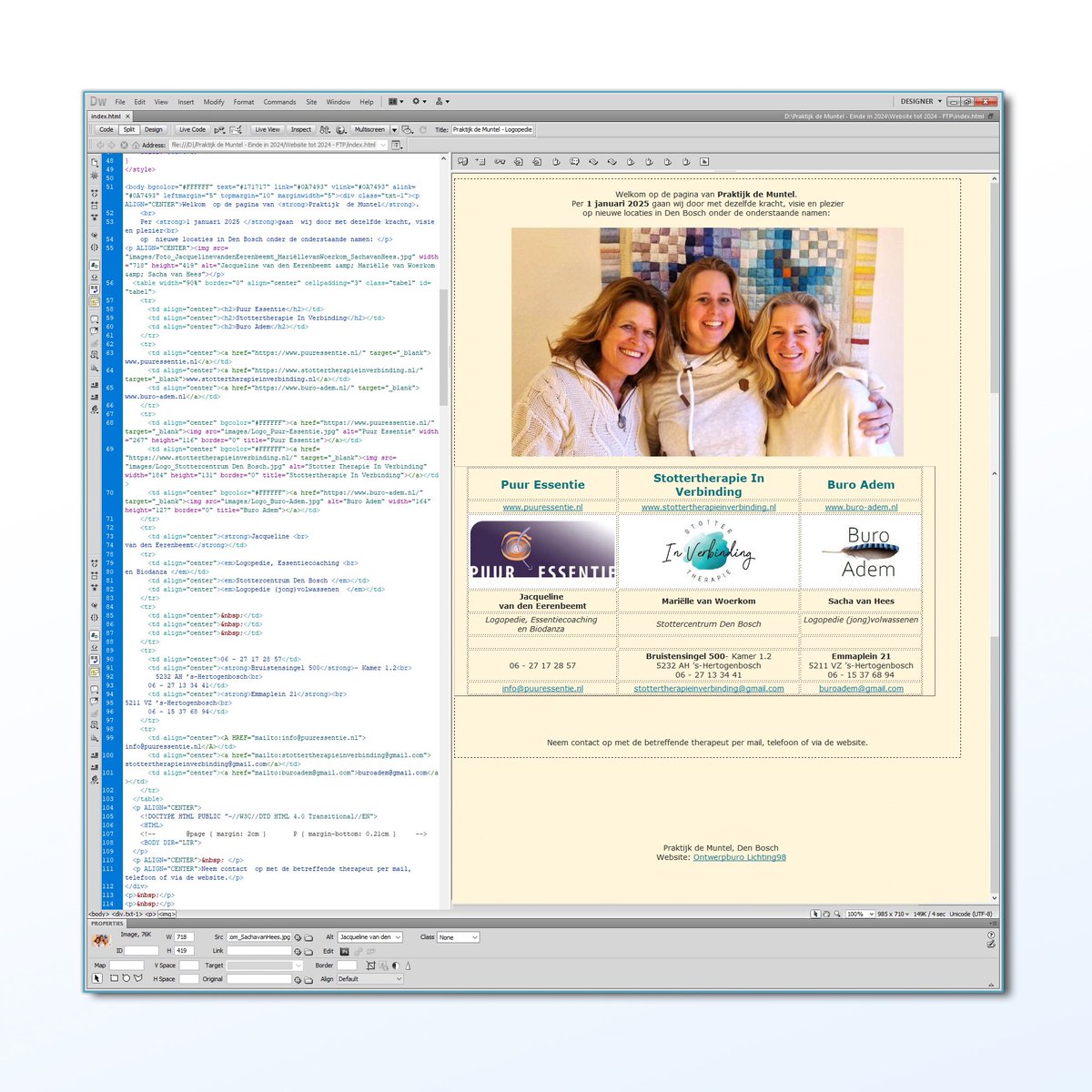Click the three therapists group photo
Screen dimensions: 1092x1092
click(x=707, y=342)
